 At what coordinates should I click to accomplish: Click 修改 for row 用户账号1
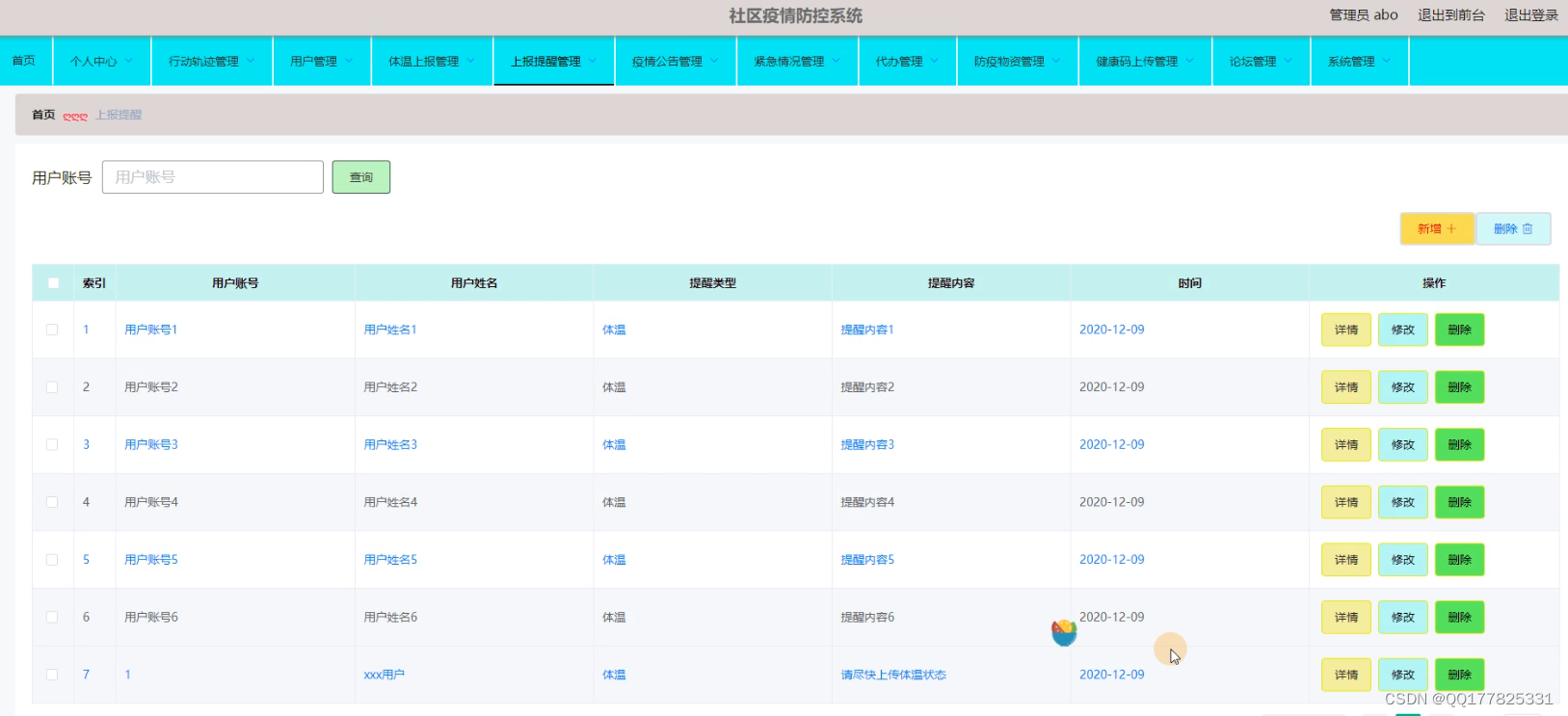coord(1403,330)
